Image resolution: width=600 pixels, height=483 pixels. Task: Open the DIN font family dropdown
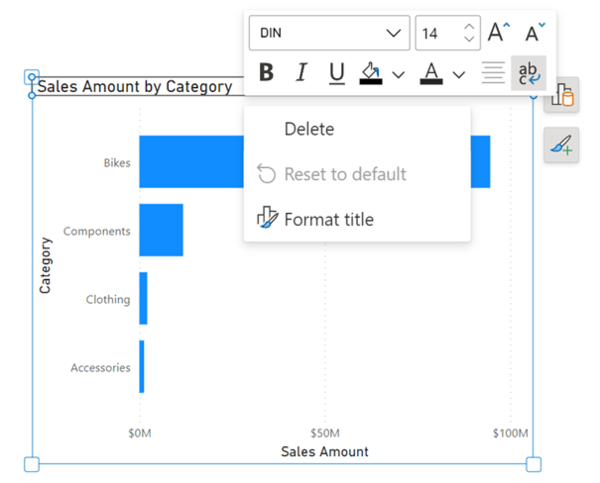tap(329, 33)
